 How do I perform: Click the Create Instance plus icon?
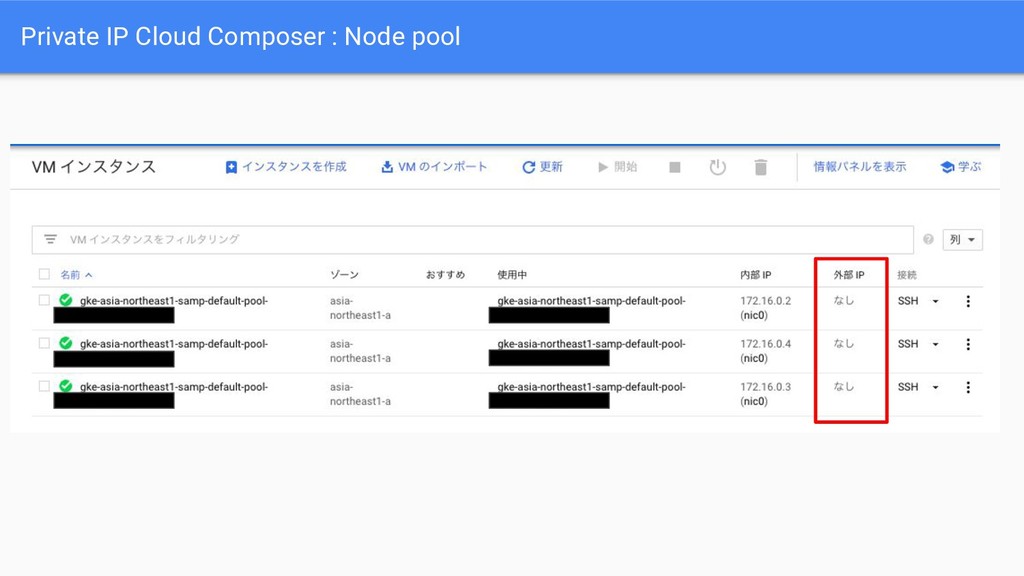[x=231, y=167]
